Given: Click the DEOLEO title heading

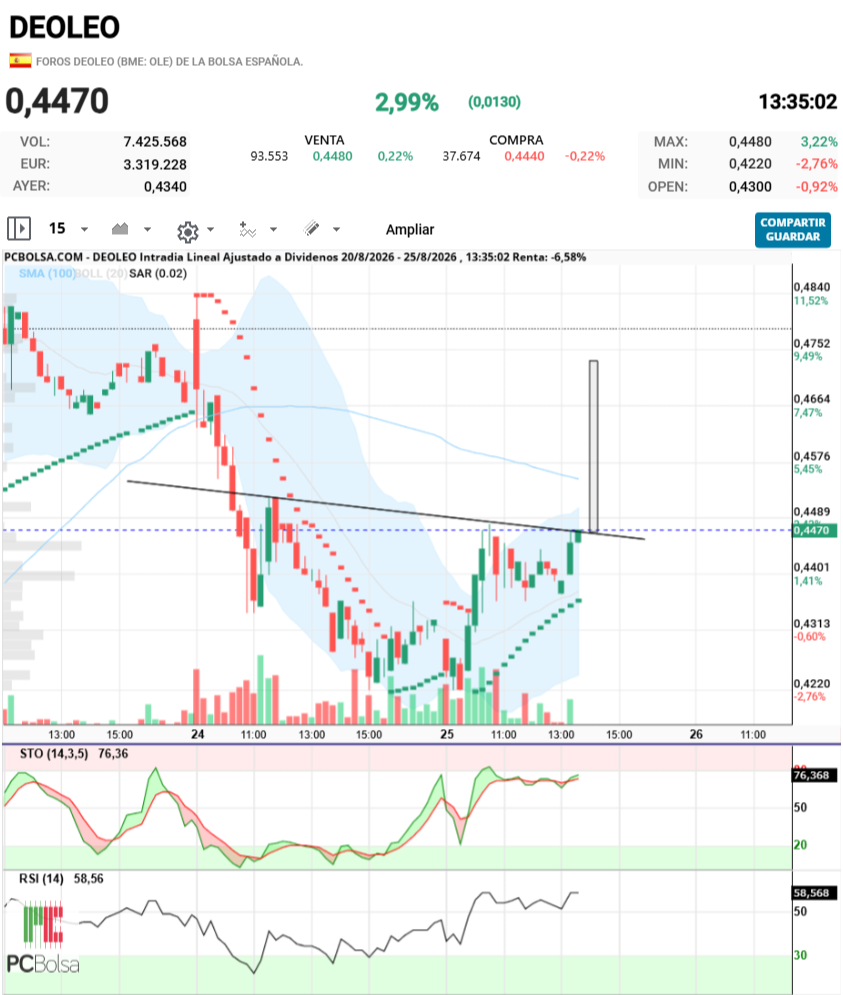Looking at the screenshot, I should click(x=64, y=27).
